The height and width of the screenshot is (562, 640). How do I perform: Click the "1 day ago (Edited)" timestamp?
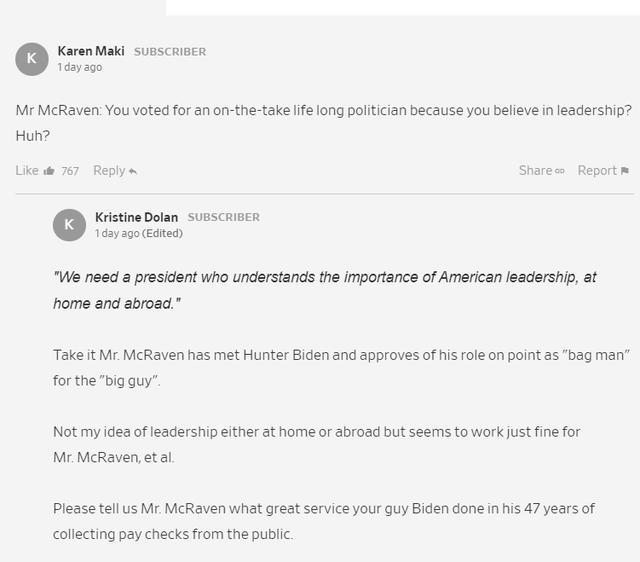pos(139,233)
